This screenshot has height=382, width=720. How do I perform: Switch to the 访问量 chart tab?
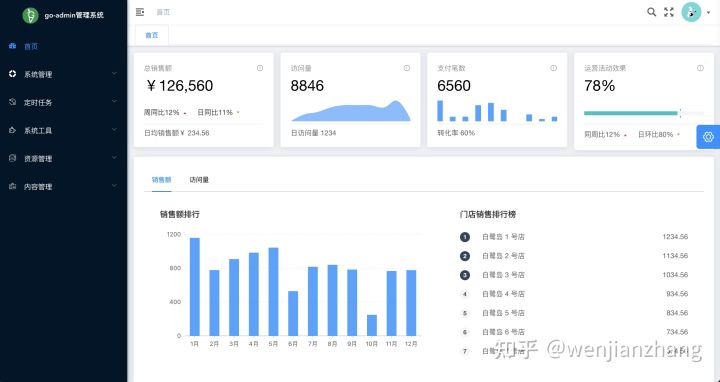[x=199, y=180]
